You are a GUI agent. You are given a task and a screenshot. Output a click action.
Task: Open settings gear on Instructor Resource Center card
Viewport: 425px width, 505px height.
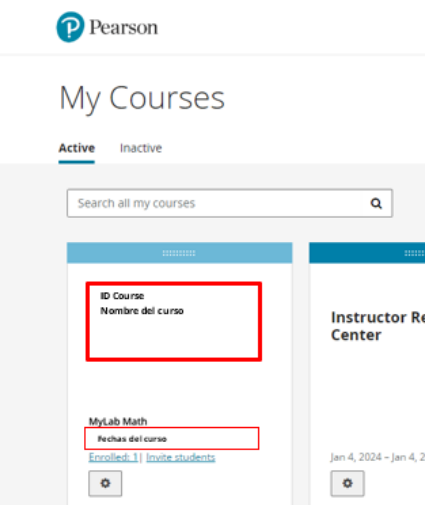click(x=347, y=483)
